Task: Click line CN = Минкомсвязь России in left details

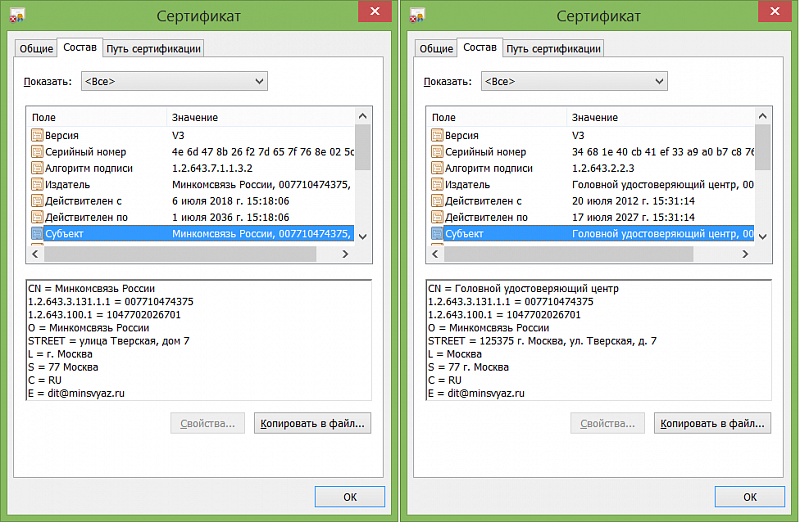Action: 91,288
